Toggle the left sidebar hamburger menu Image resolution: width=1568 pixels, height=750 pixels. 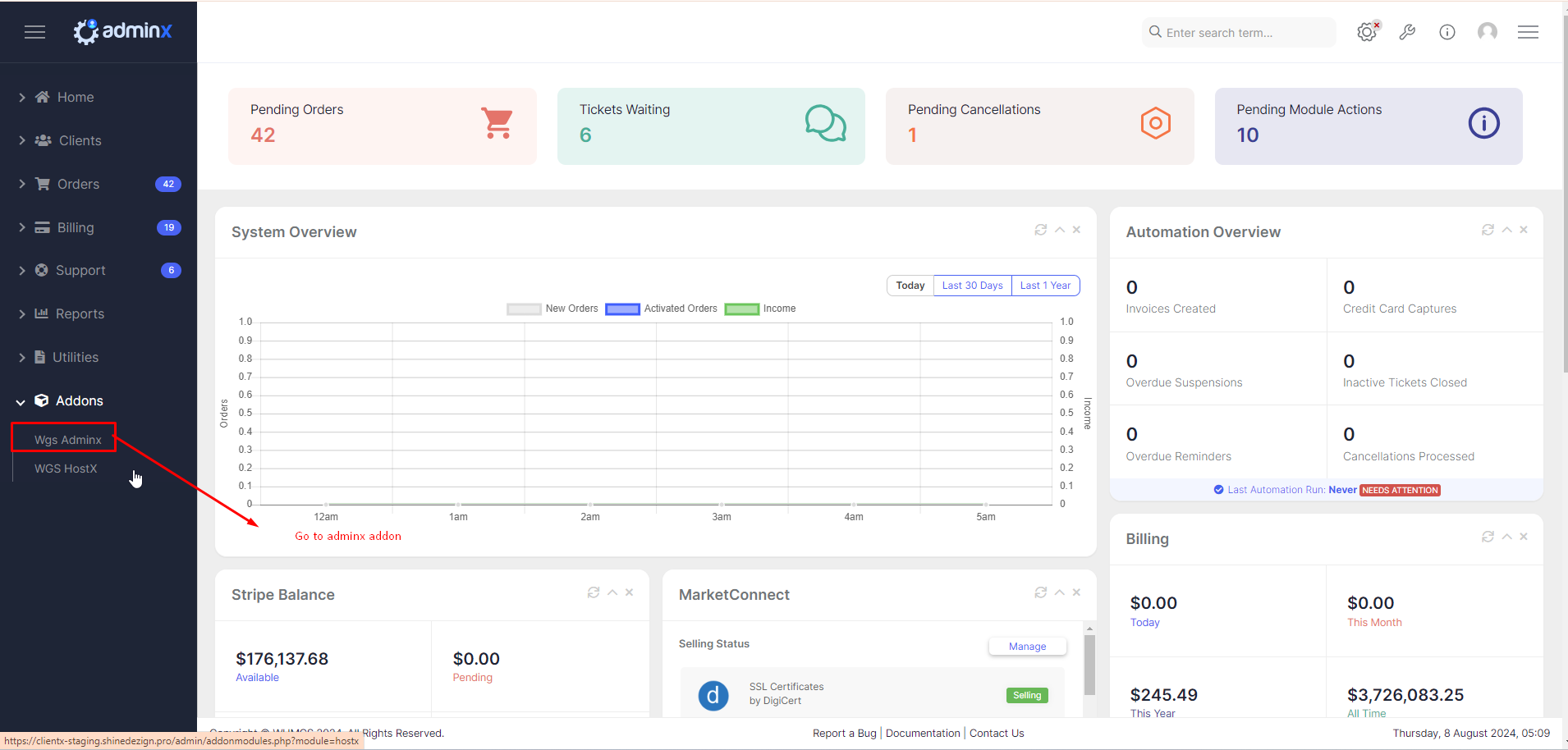click(x=34, y=32)
